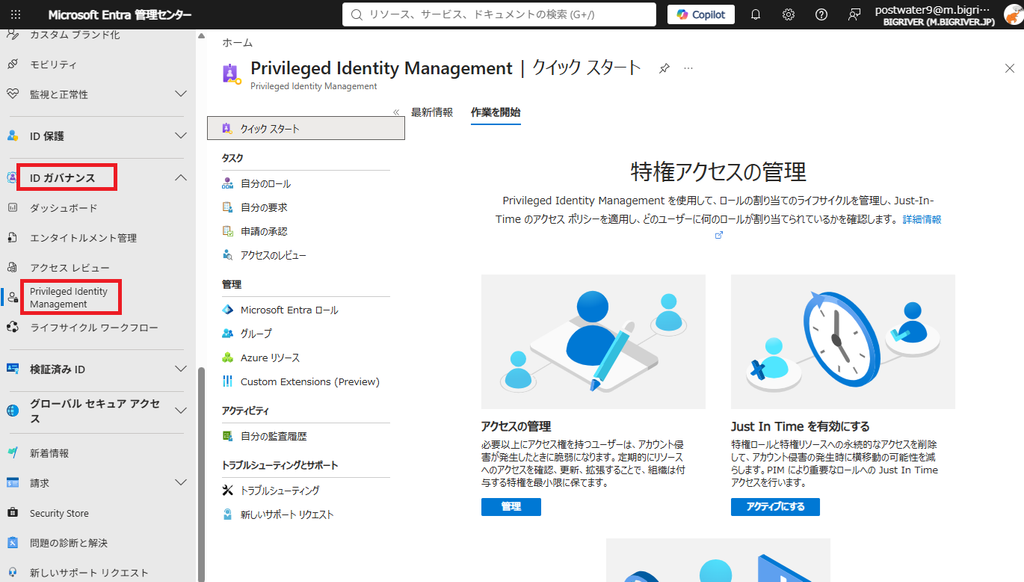Click the help question mark icon
Image resolution: width=1024 pixels, height=582 pixels.
(x=821, y=14)
